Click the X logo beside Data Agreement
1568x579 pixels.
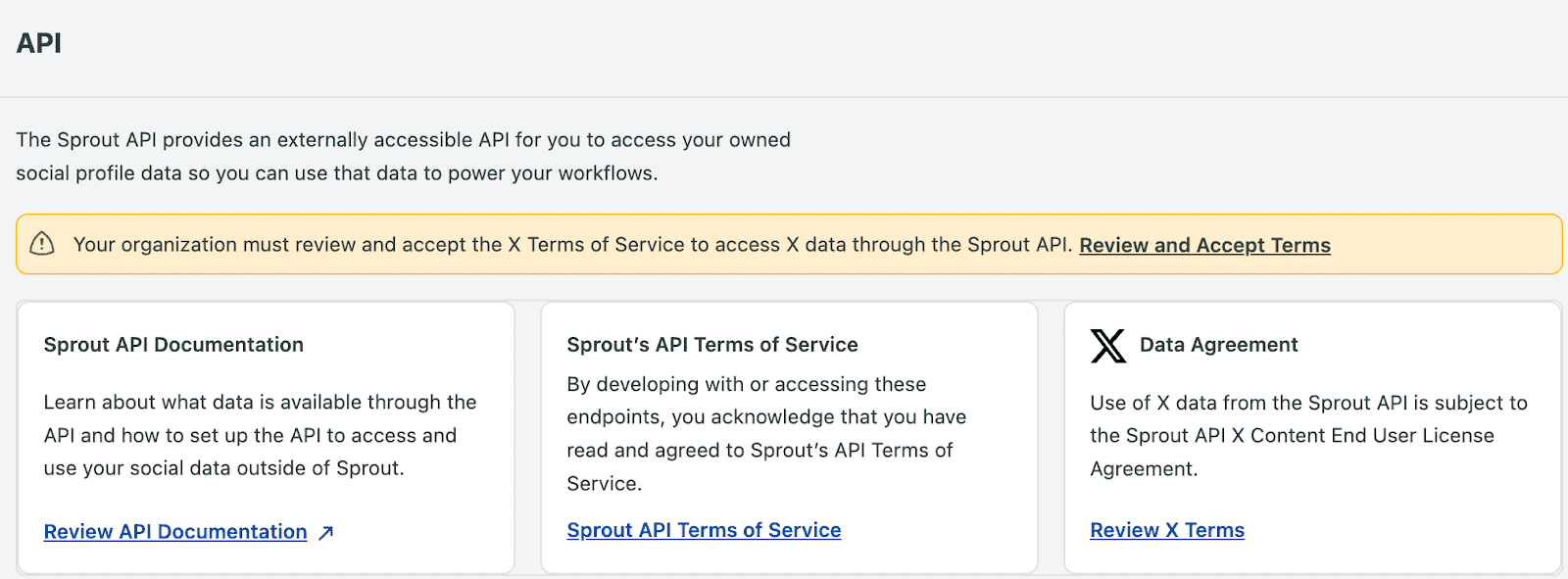(x=1108, y=345)
